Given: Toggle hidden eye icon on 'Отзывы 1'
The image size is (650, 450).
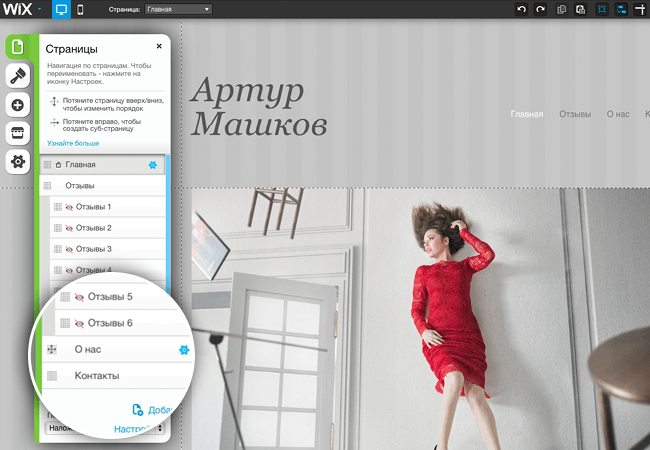Looking at the screenshot, I should pos(69,207).
